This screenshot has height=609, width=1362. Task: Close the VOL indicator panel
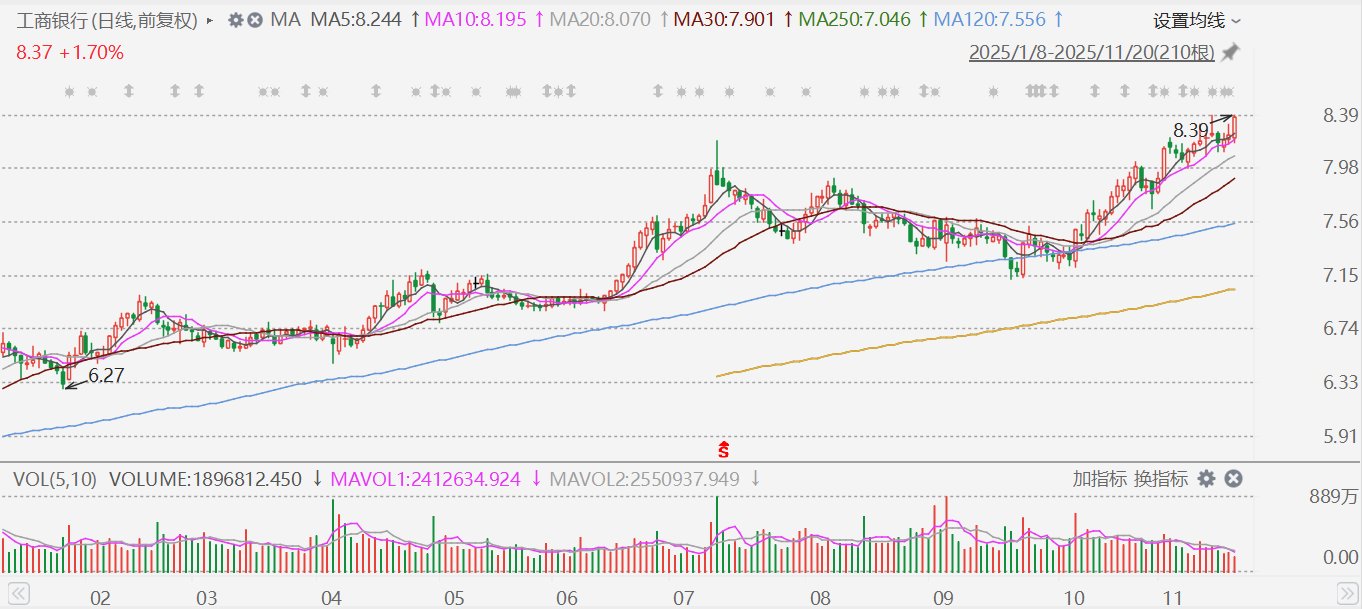pos(1233,479)
